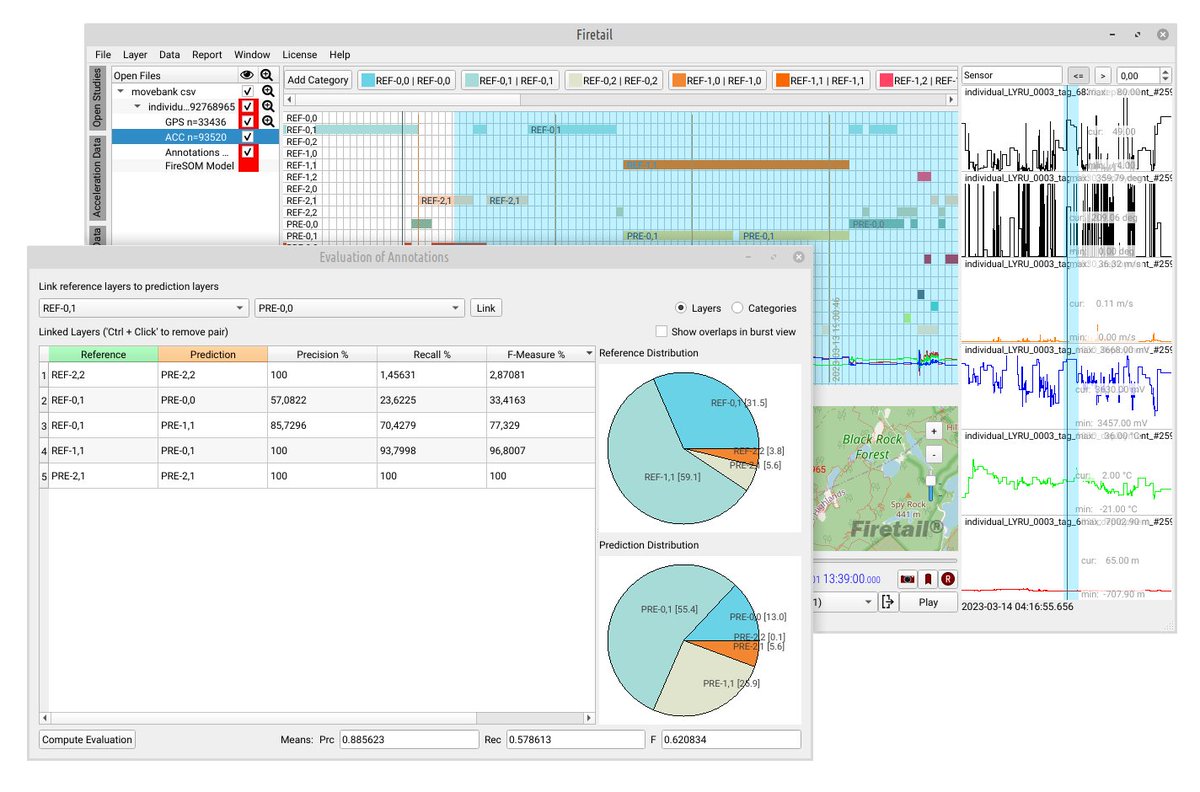This screenshot has width=1200, height=792.
Task: Toggle visibility of Annotations layer
Action: tap(248, 151)
